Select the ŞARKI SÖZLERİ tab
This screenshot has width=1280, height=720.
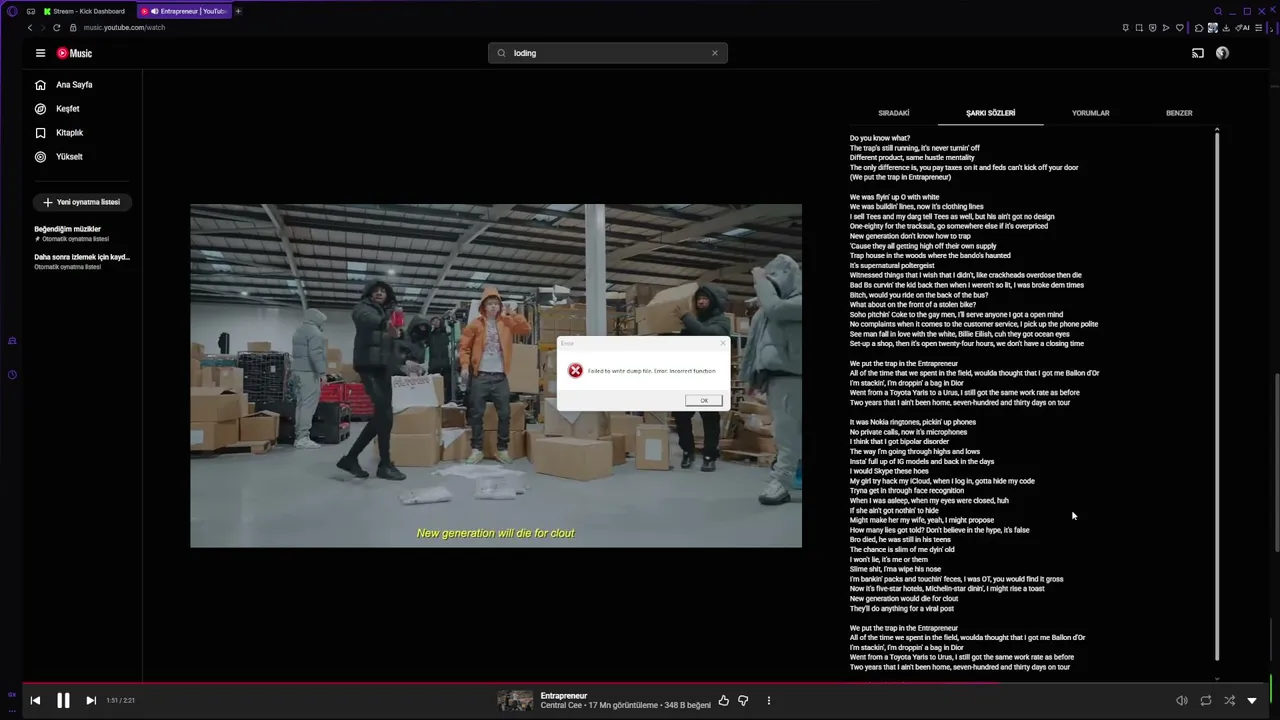click(x=990, y=113)
